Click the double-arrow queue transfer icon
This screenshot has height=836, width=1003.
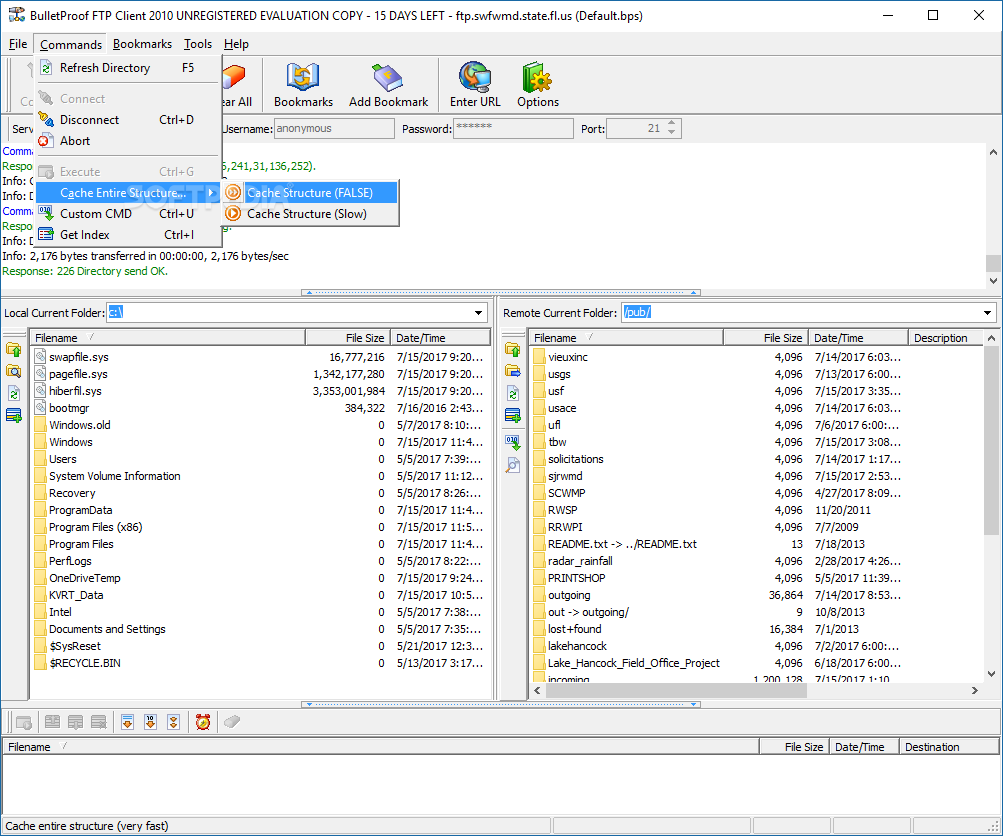point(173,722)
